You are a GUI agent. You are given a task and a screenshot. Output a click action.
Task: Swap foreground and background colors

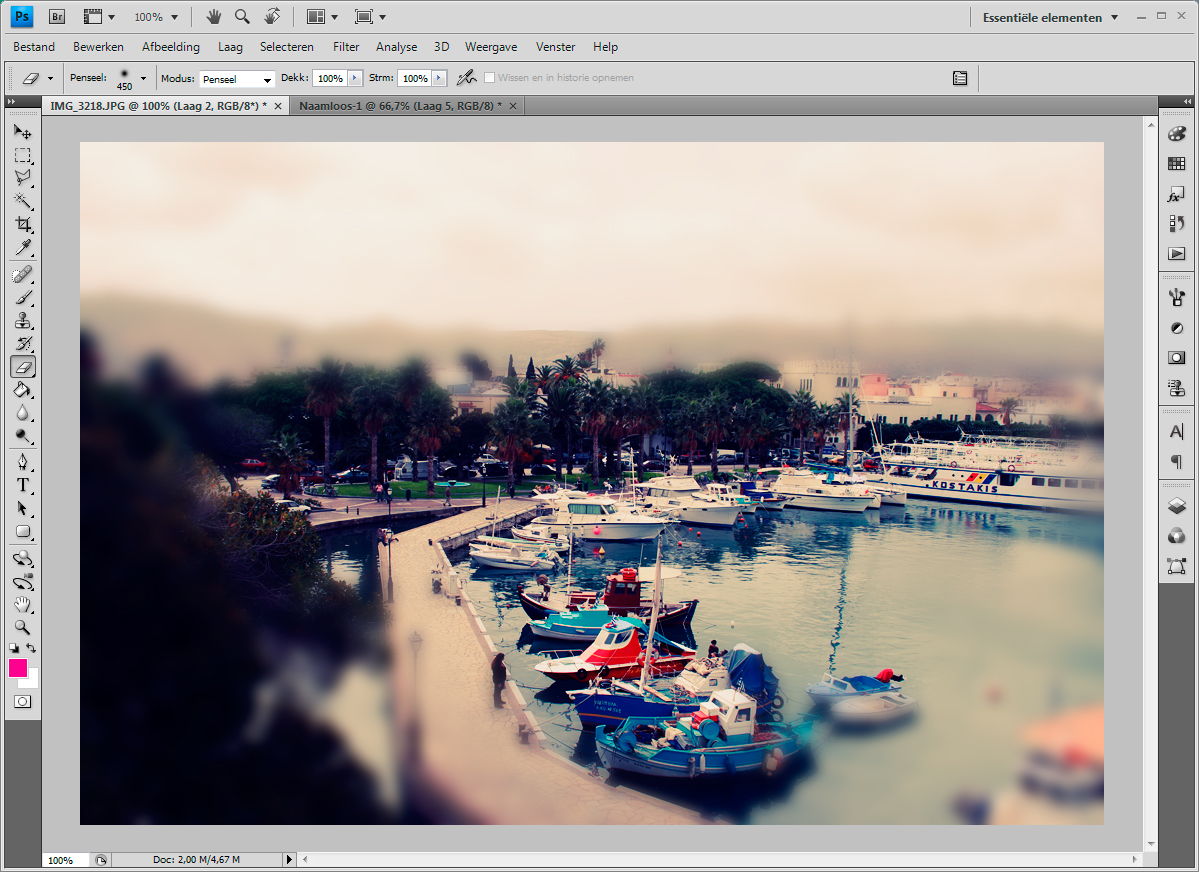[x=31, y=648]
